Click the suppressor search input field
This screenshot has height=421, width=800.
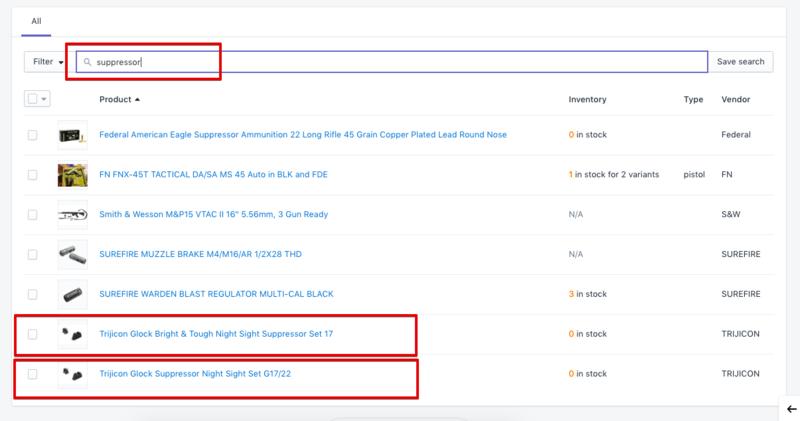point(400,62)
